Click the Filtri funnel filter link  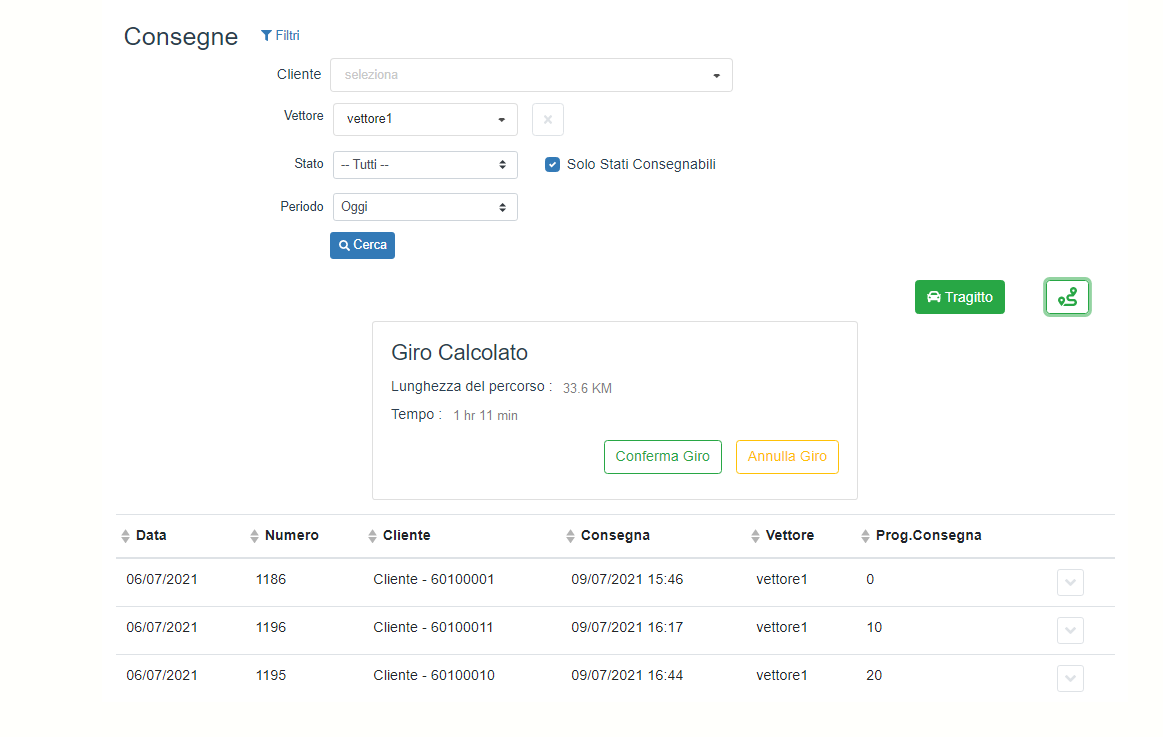(x=280, y=36)
